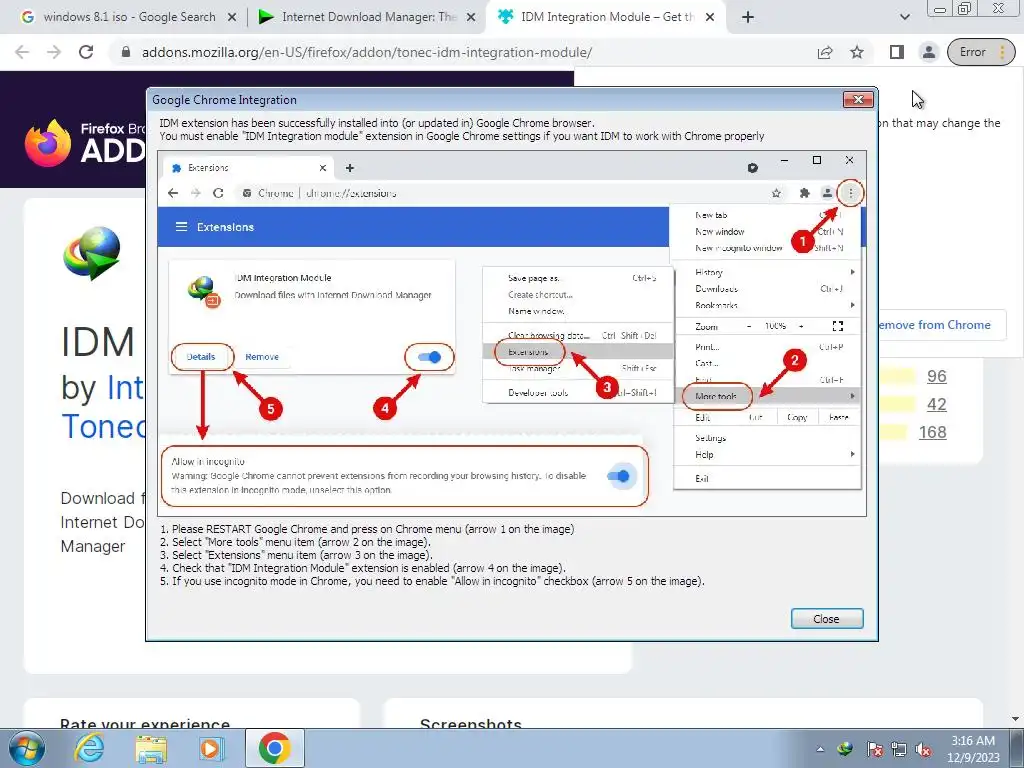Click the IDM icon in the system tray
Image resolution: width=1024 pixels, height=768 pixels.
(846, 749)
